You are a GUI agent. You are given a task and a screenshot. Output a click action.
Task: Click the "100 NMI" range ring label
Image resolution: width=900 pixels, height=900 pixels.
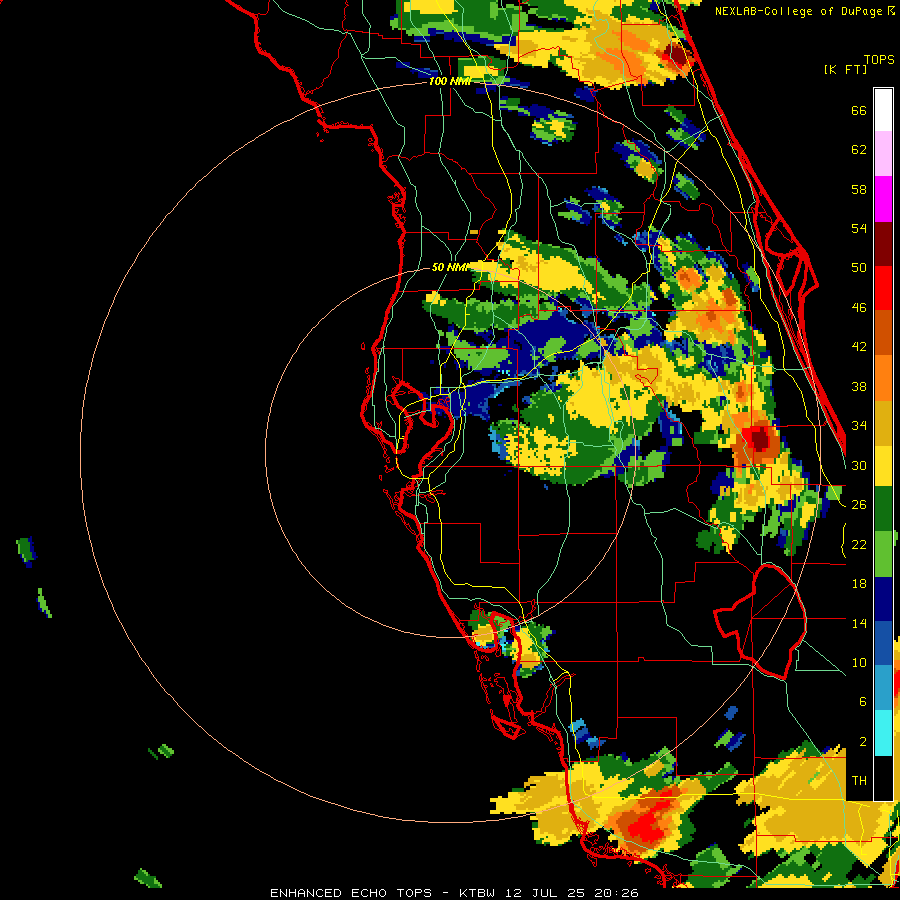[449, 81]
